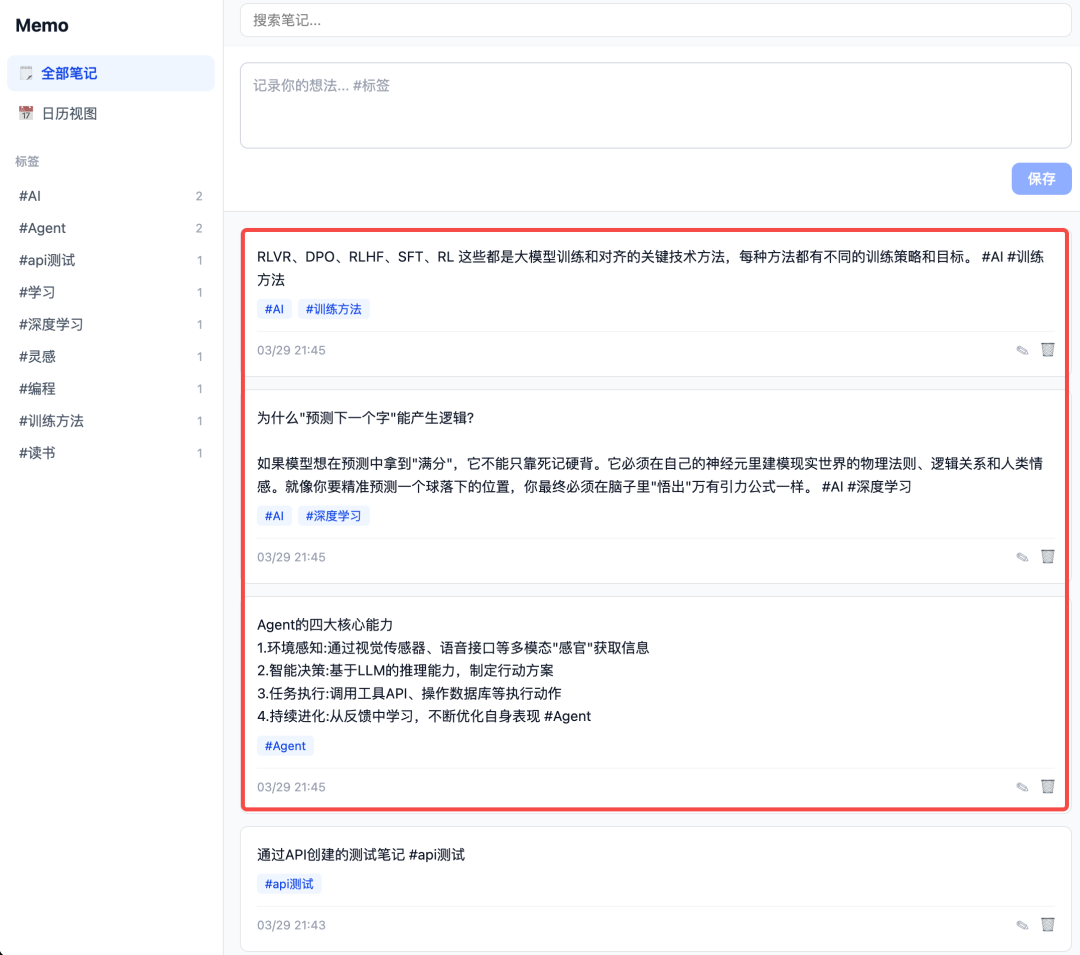
Task: Click the 保存 button
Action: 1041,178
